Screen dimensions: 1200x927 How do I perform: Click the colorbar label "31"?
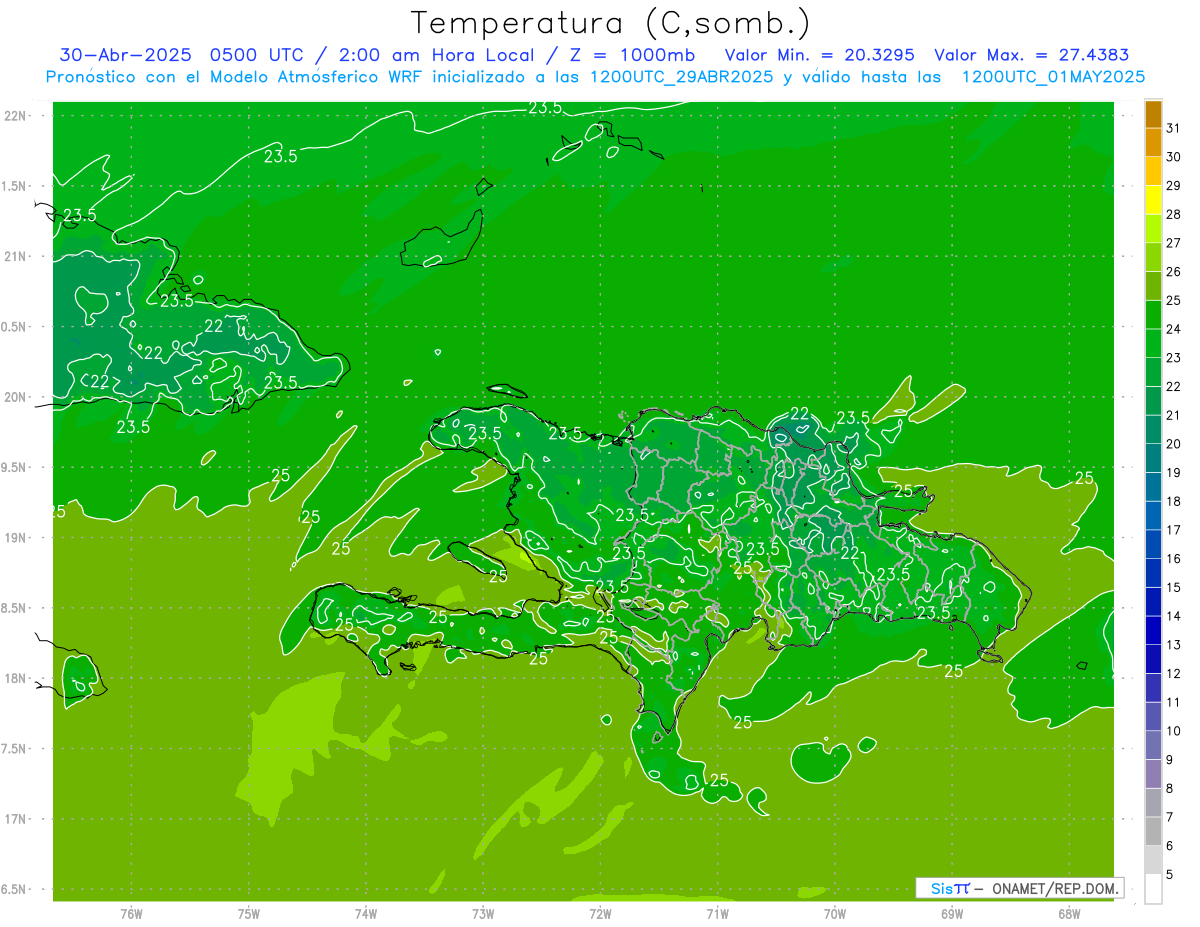(x=1174, y=128)
